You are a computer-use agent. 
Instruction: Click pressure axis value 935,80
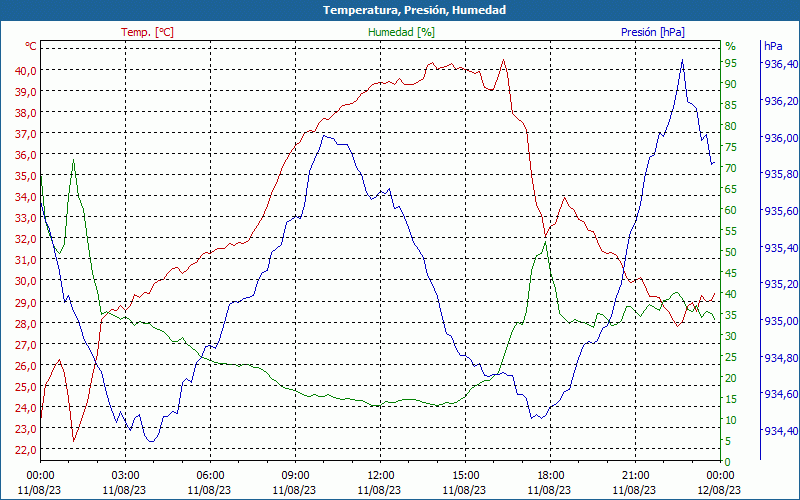click(780, 174)
